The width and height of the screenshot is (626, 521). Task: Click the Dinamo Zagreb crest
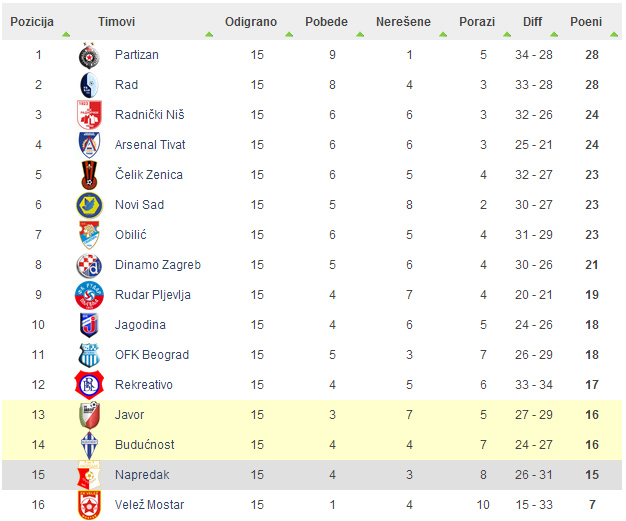(x=89, y=265)
